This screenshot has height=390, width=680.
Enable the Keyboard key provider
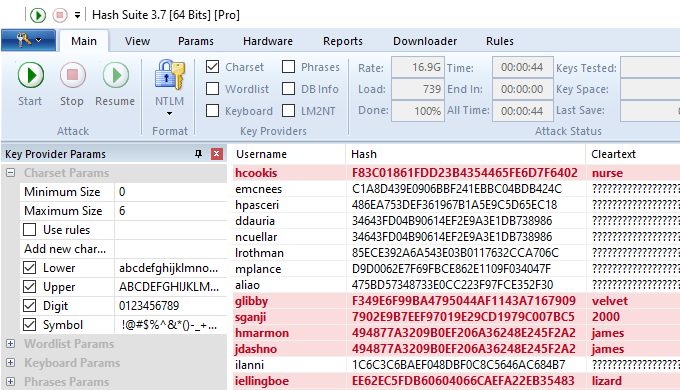click(212, 111)
